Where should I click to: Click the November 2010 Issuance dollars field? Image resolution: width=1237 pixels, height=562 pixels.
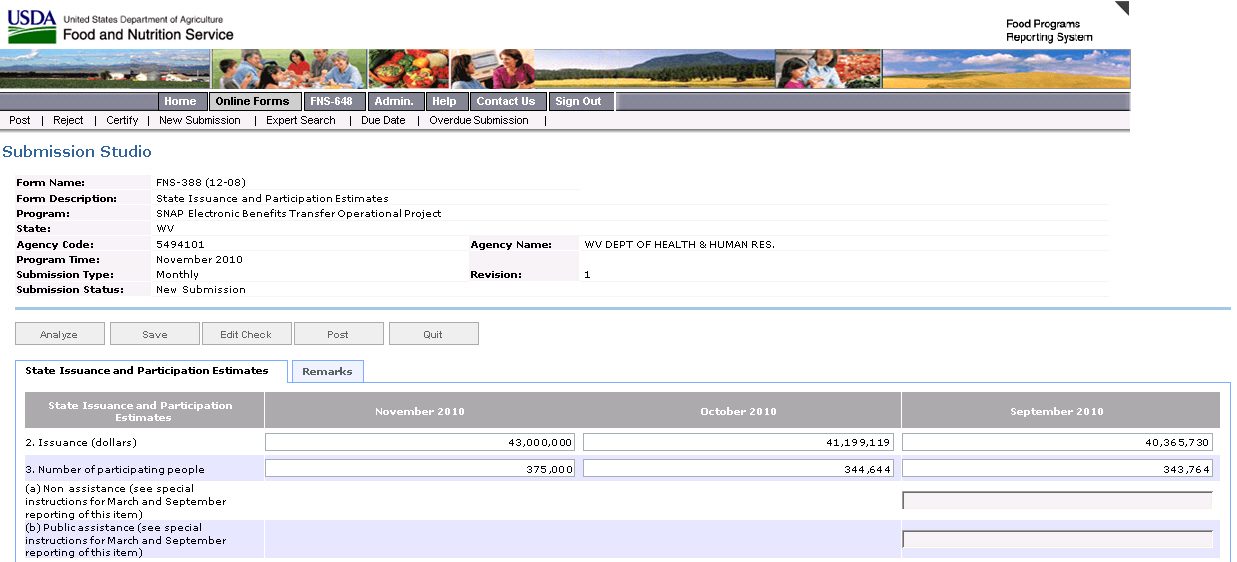pos(420,442)
